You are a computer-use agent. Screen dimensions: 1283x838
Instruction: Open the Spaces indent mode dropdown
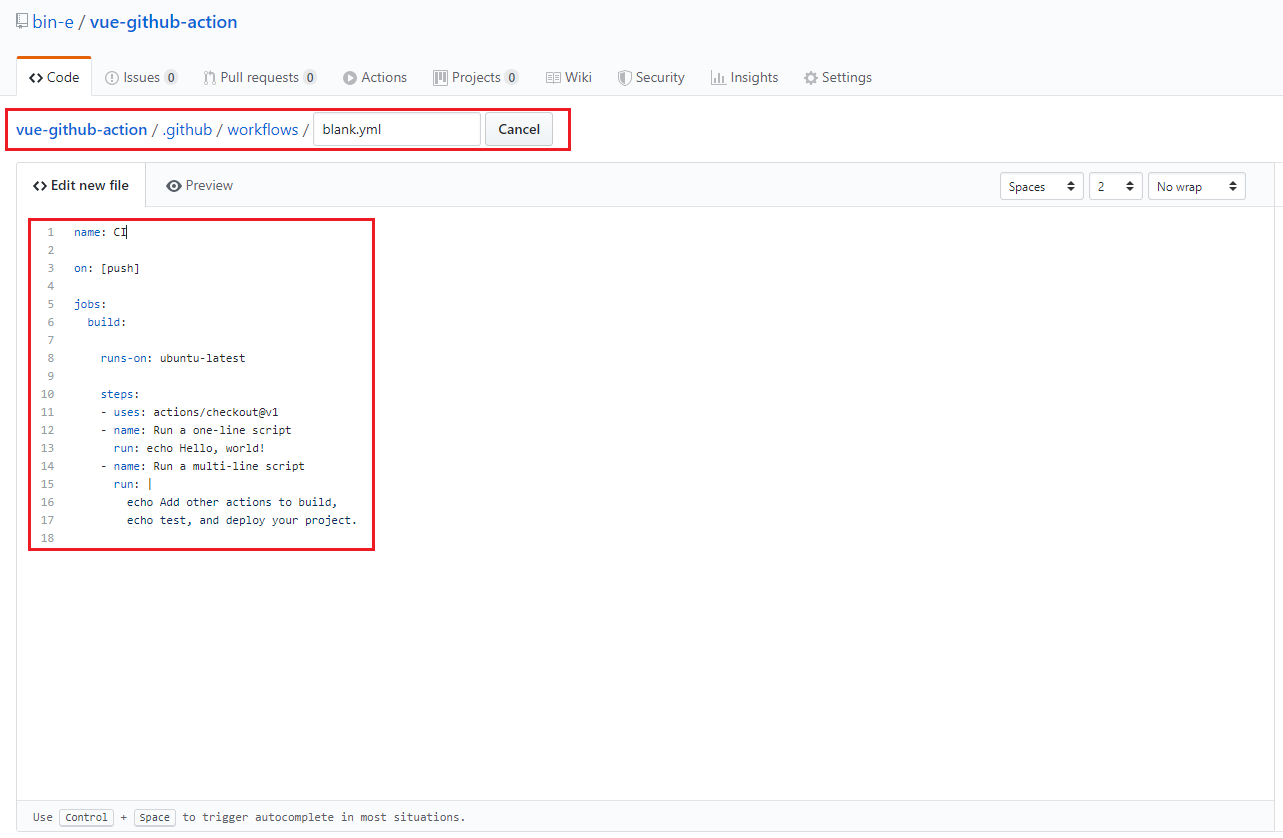[x=1042, y=187]
